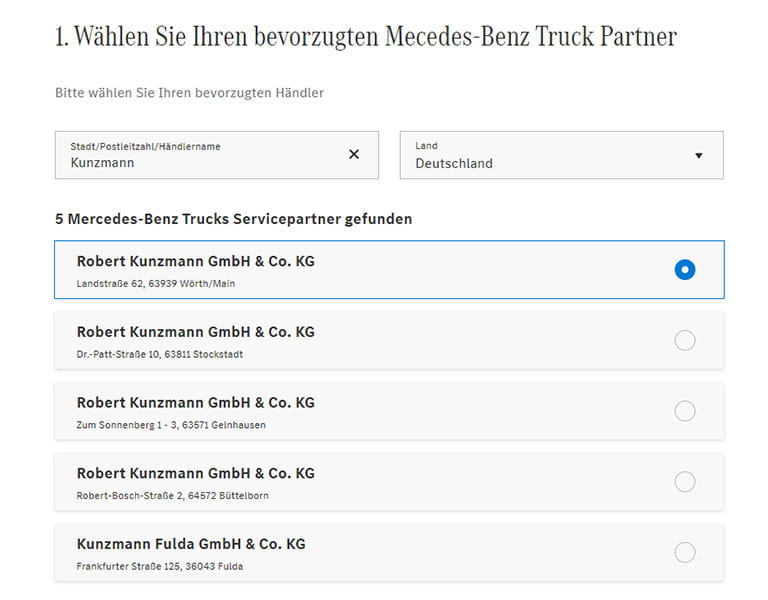Click the address Landstraße 62, 63939 Wörth/Main
The height and width of the screenshot is (600, 768).
point(156,284)
